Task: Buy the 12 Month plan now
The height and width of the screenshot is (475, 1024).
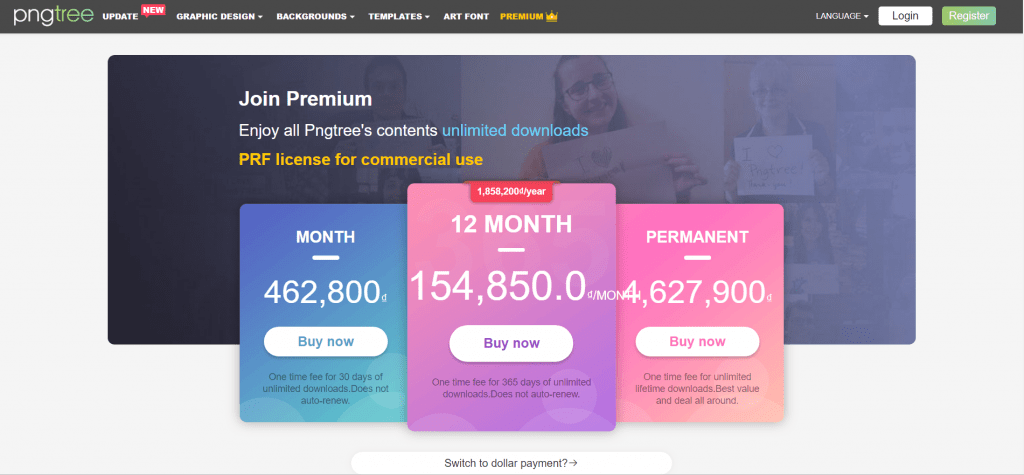Action: (x=511, y=343)
